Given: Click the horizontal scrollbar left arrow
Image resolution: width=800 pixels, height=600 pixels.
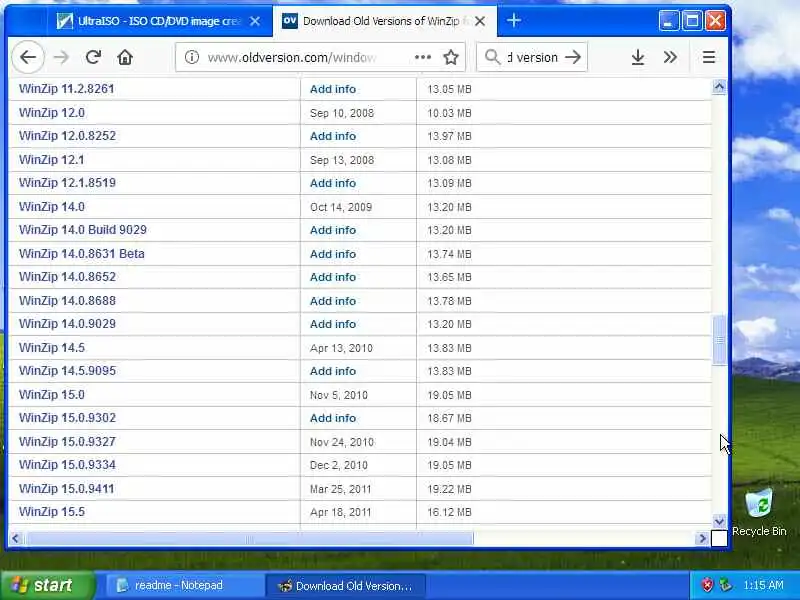Looking at the screenshot, I should (15, 538).
